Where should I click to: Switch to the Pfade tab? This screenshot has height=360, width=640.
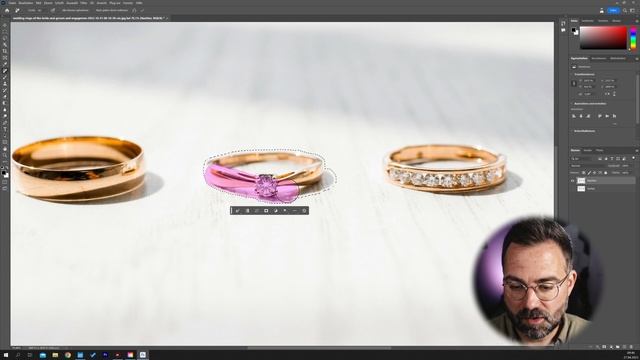point(599,150)
